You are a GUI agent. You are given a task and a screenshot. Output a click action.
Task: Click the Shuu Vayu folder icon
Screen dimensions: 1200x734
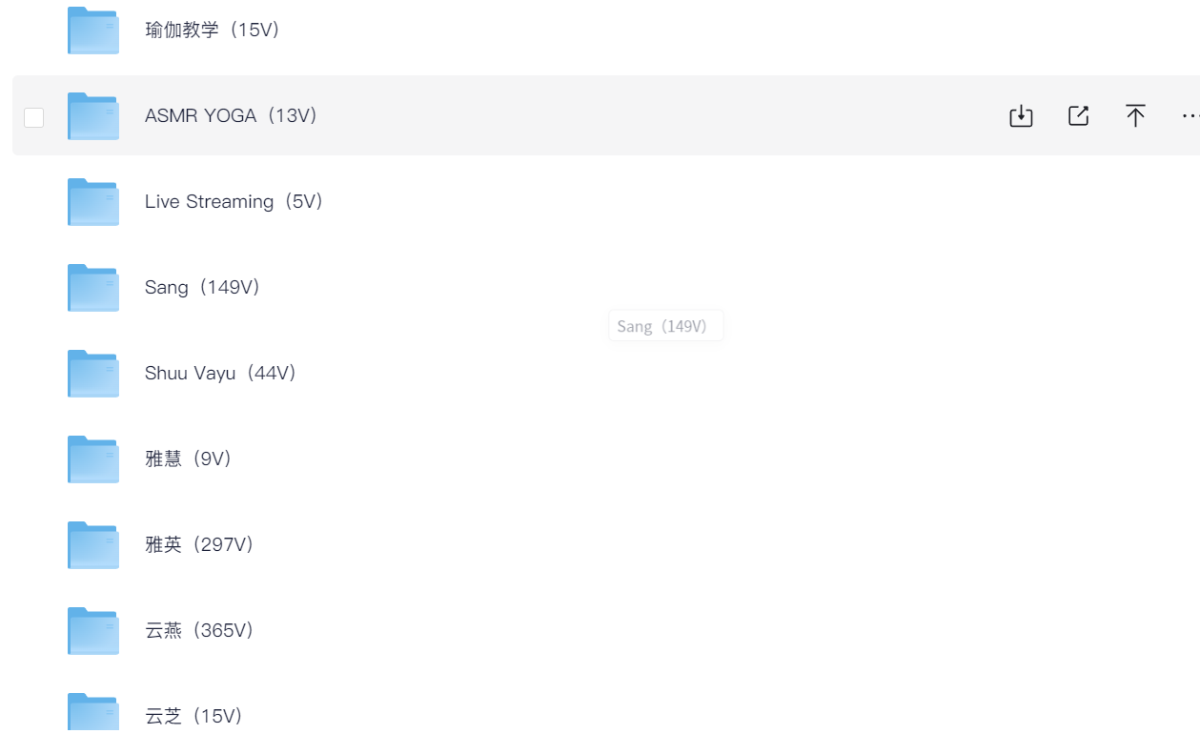click(x=93, y=374)
